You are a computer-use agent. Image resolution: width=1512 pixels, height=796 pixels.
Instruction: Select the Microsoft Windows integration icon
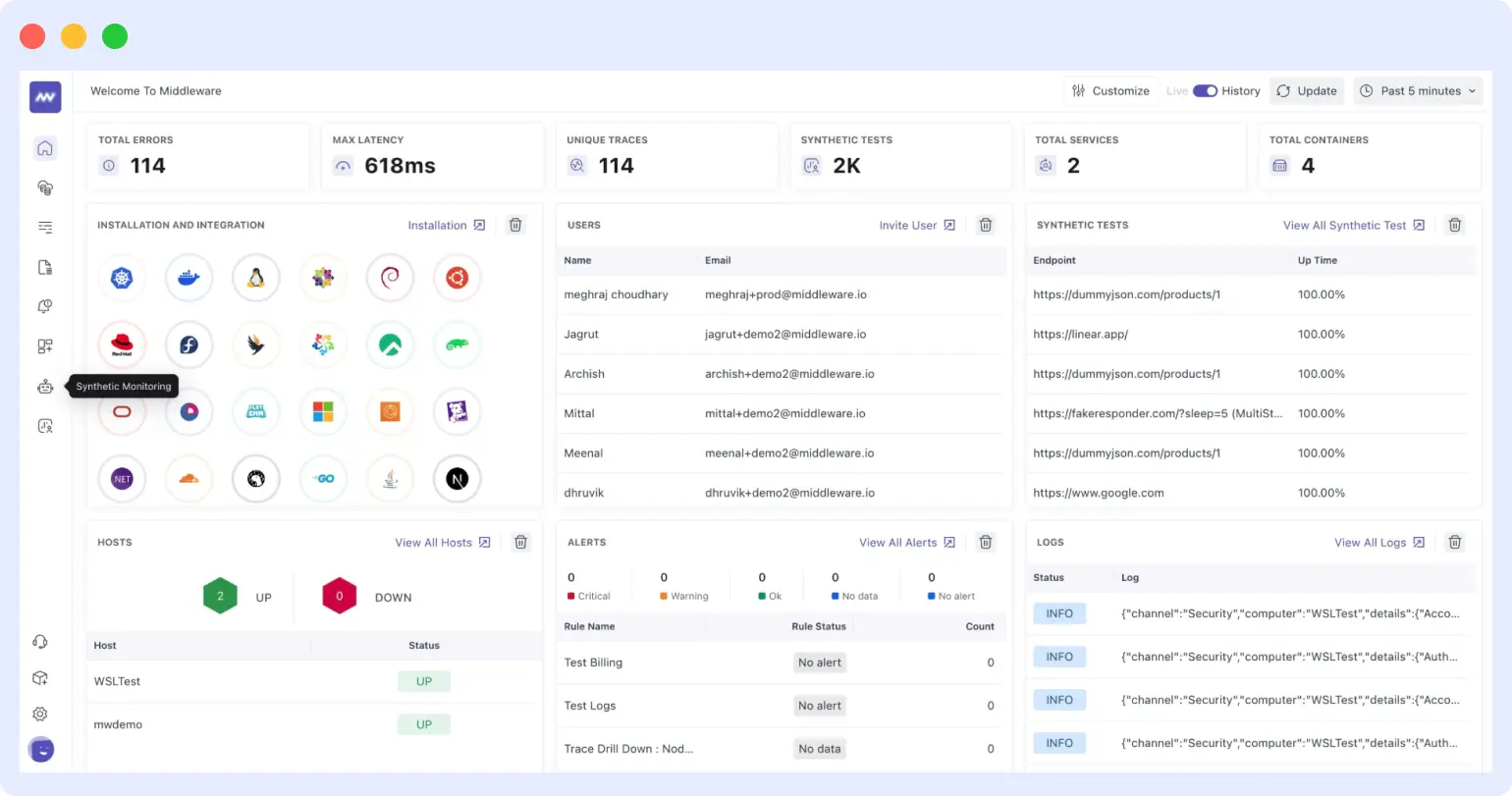[323, 412]
